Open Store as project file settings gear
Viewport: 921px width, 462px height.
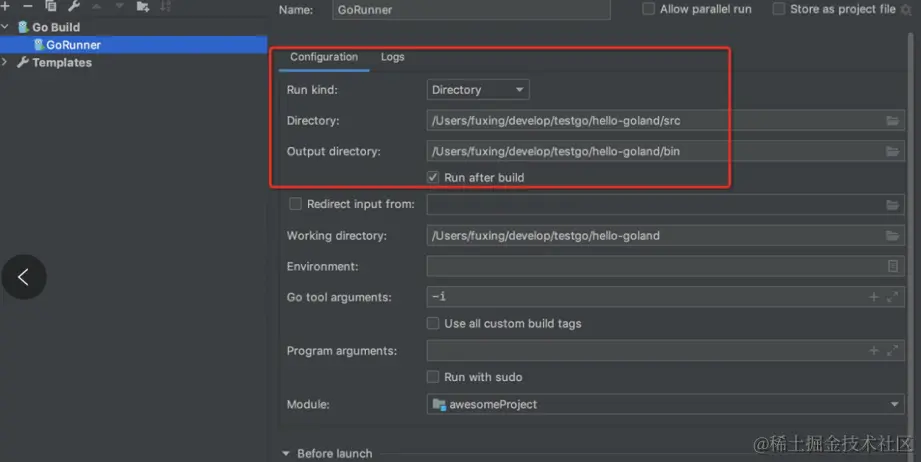click(906, 9)
